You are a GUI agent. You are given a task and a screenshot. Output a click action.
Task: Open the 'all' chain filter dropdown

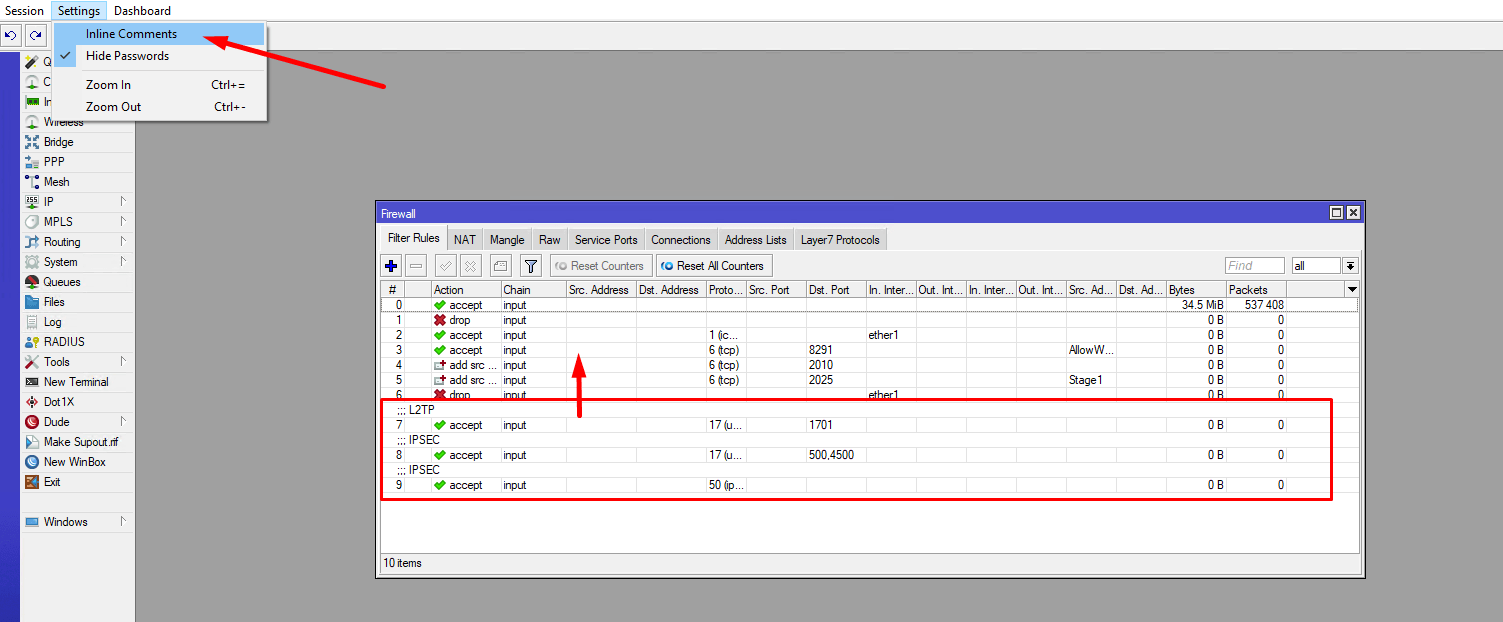click(1350, 266)
